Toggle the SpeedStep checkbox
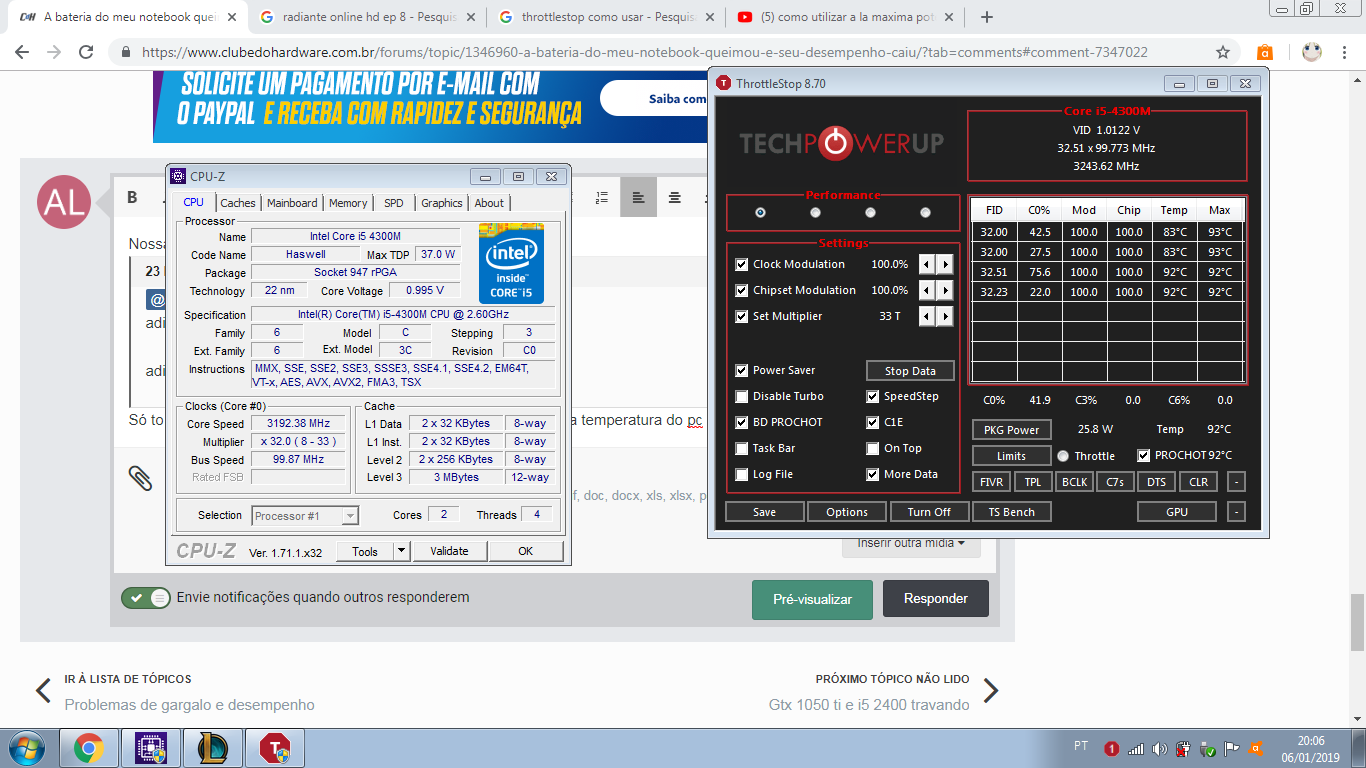The height and width of the screenshot is (768, 1366). [x=873, y=396]
